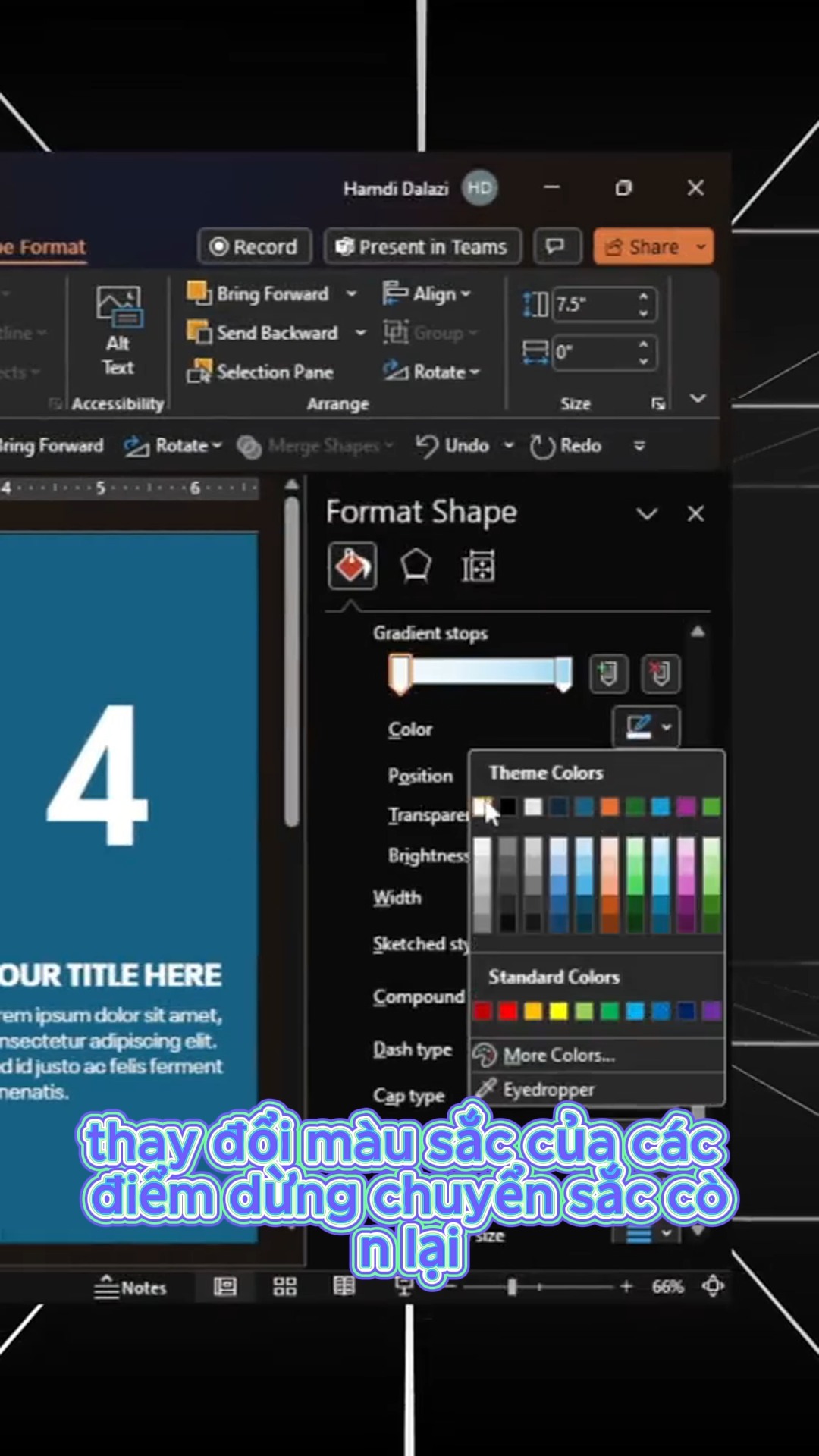Image resolution: width=819 pixels, height=1456 pixels.
Task: Click Undo in Quick Access Toolbar
Action: pos(453,445)
